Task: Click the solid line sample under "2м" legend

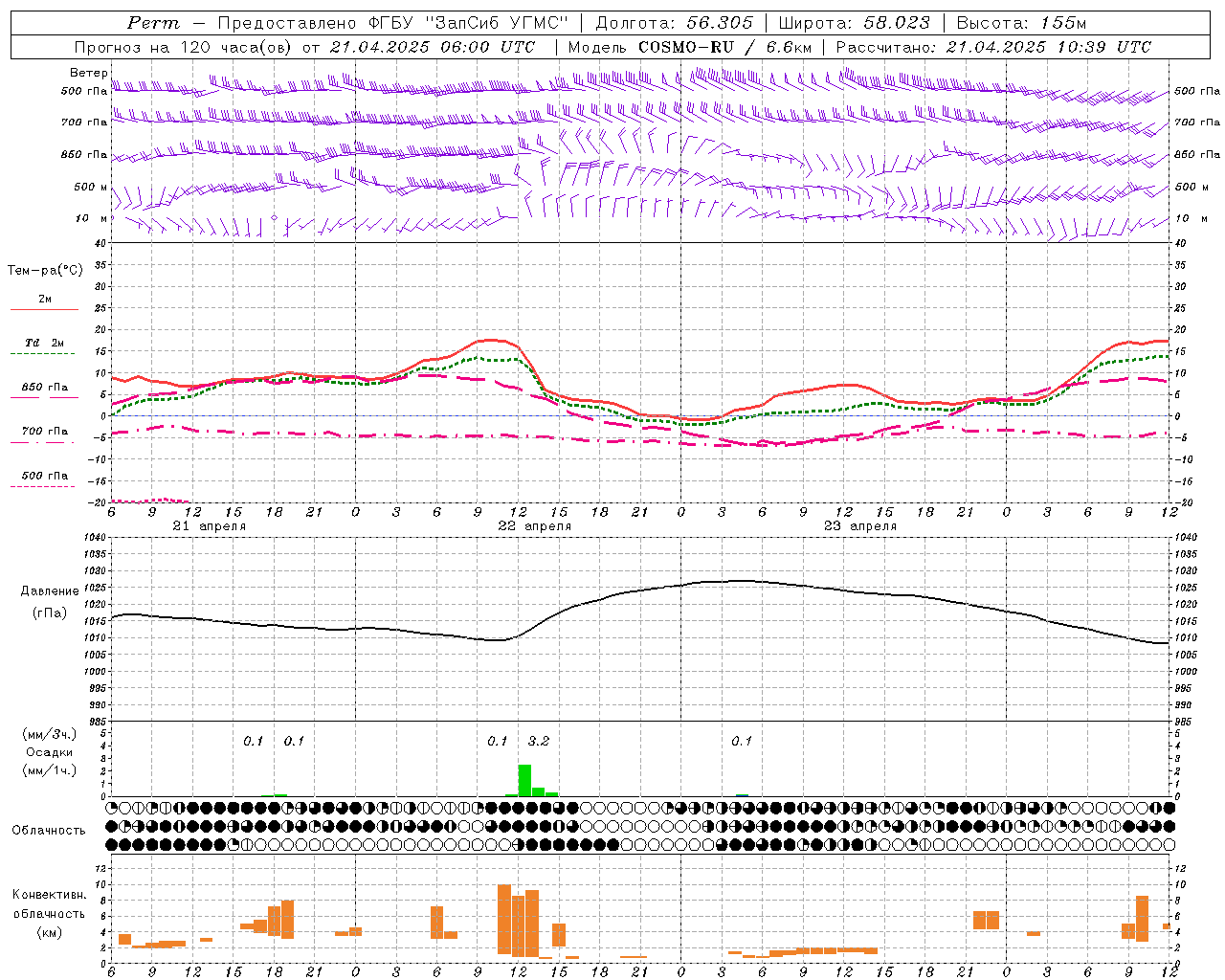Action: [44, 310]
